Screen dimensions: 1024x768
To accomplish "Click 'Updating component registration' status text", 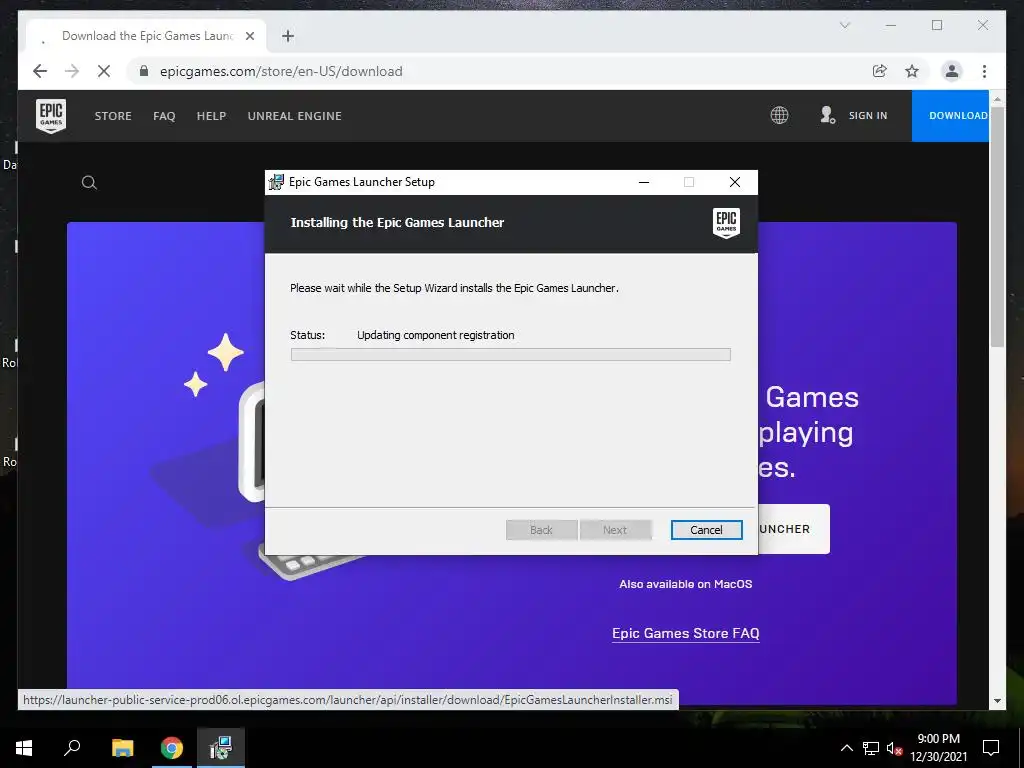I will 436,335.
